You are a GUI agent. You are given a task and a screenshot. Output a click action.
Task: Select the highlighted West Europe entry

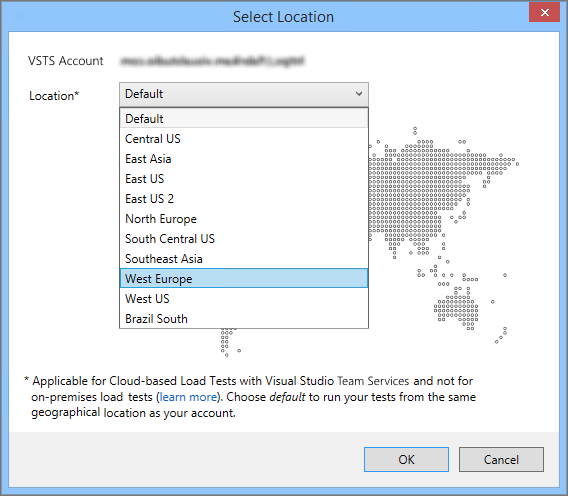(244, 279)
